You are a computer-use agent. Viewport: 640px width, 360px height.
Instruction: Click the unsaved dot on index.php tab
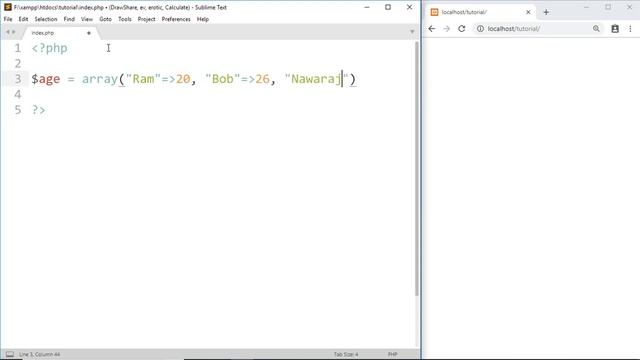click(89, 33)
